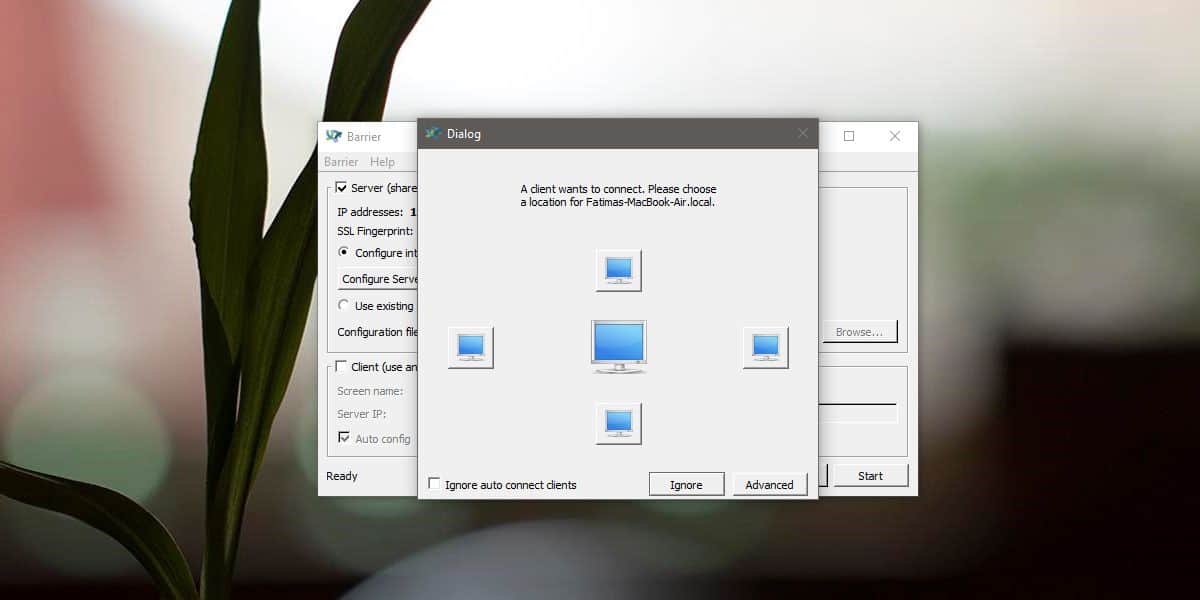Image resolution: width=1200 pixels, height=600 pixels.
Task: Click the Start button
Action: [870, 476]
